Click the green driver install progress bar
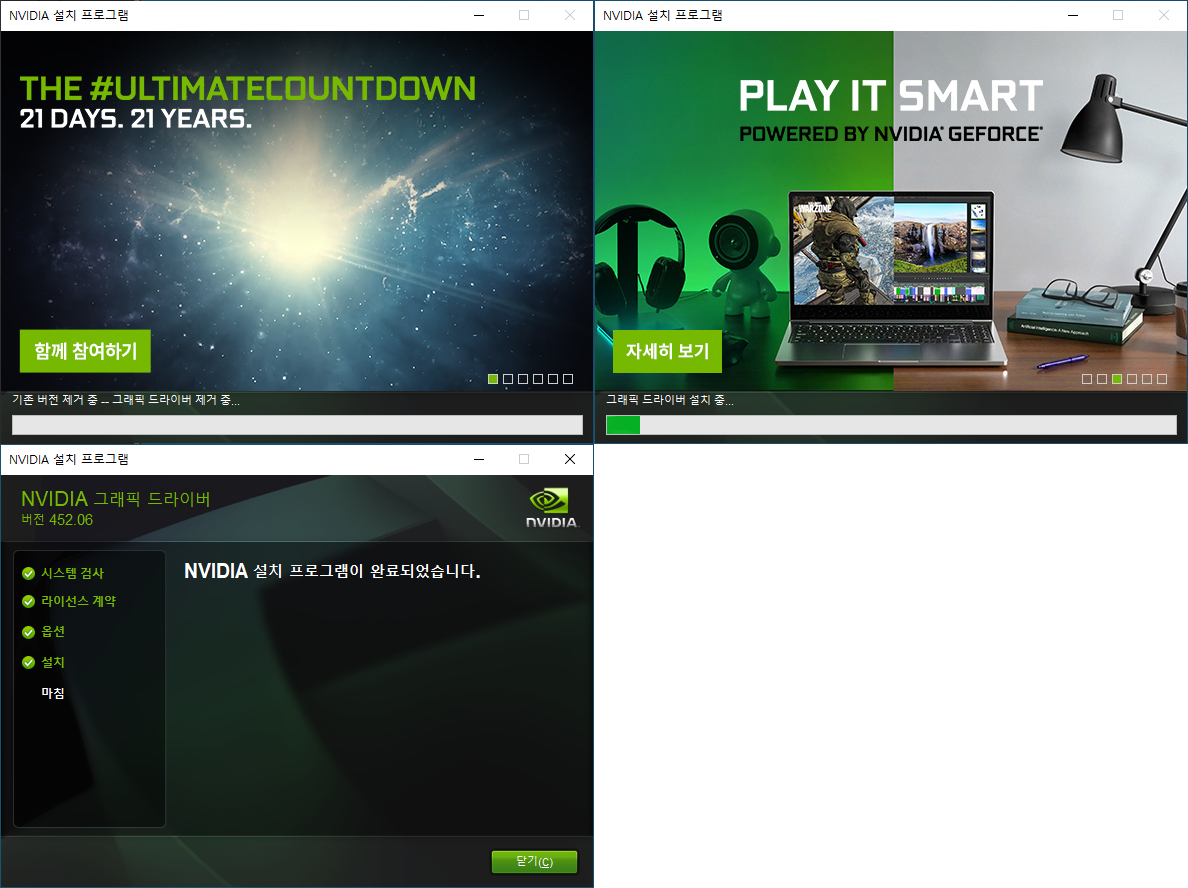The width and height of the screenshot is (1188, 888). pos(891,425)
